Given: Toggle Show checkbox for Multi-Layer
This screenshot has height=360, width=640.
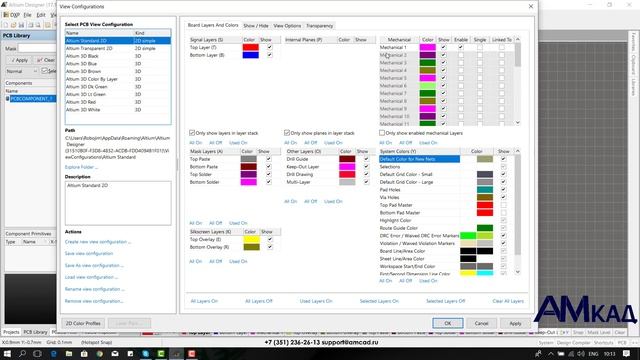Looking at the screenshot, I should (366, 182).
